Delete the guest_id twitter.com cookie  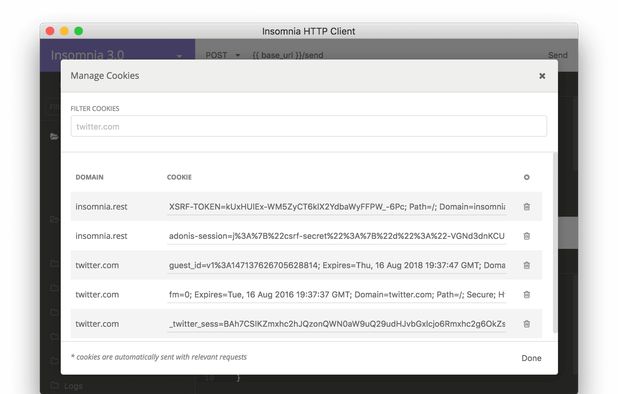pyautogui.click(x=527, y=265)
